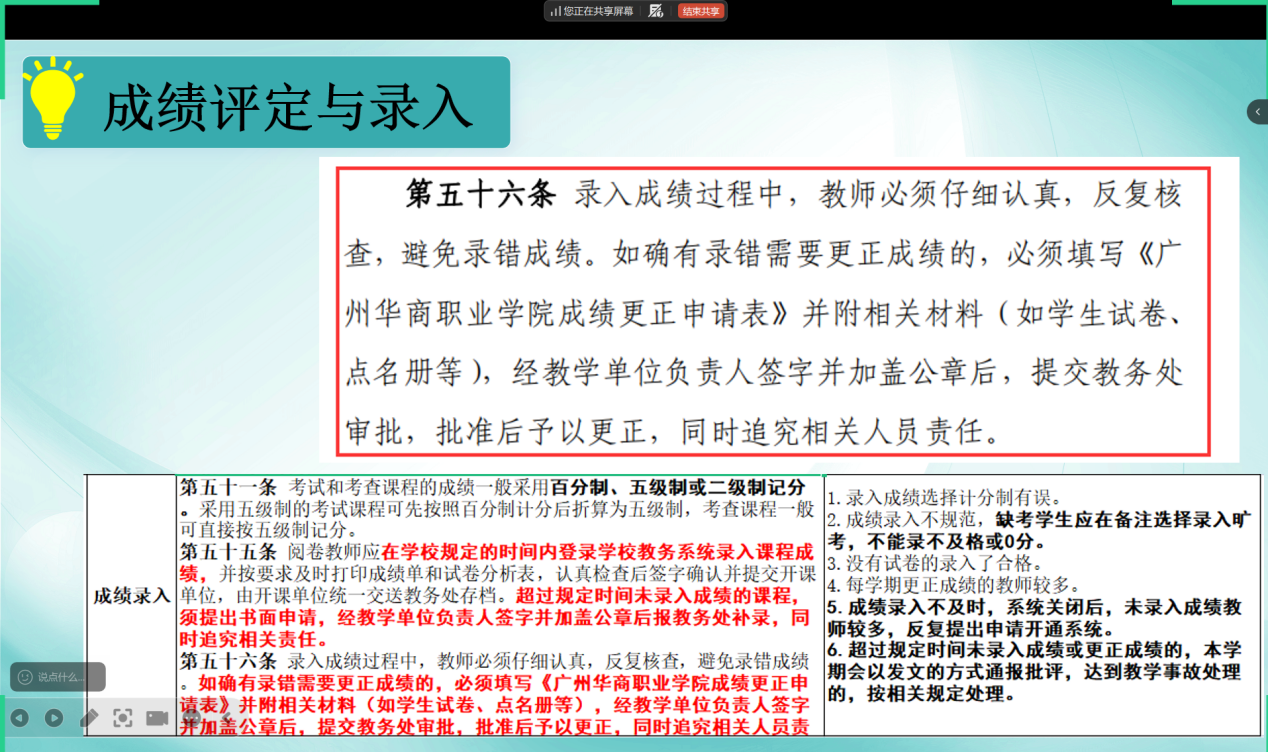Go to the previous slide
The height and width of the screenshot is (752, 1268).
(19, 717)
